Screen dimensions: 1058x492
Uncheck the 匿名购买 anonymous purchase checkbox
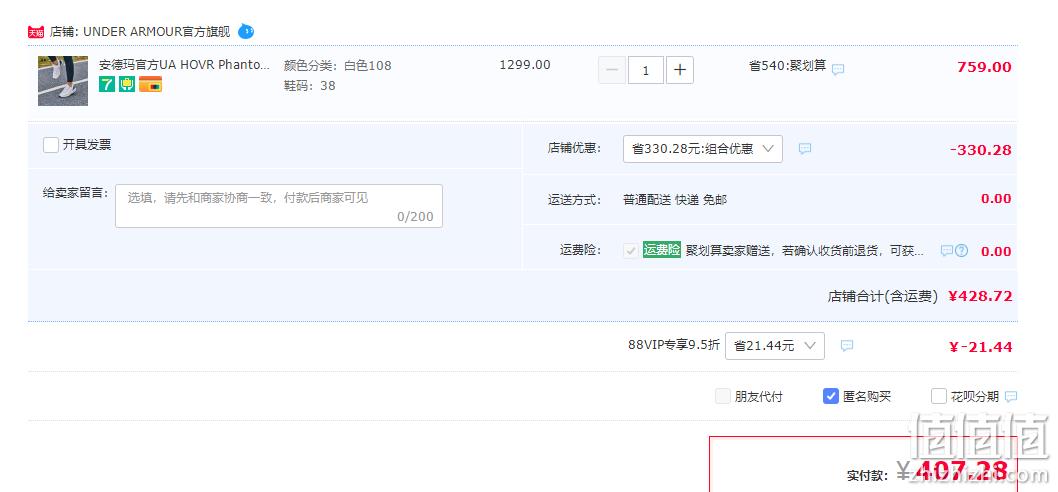click(x=831, y=396)
